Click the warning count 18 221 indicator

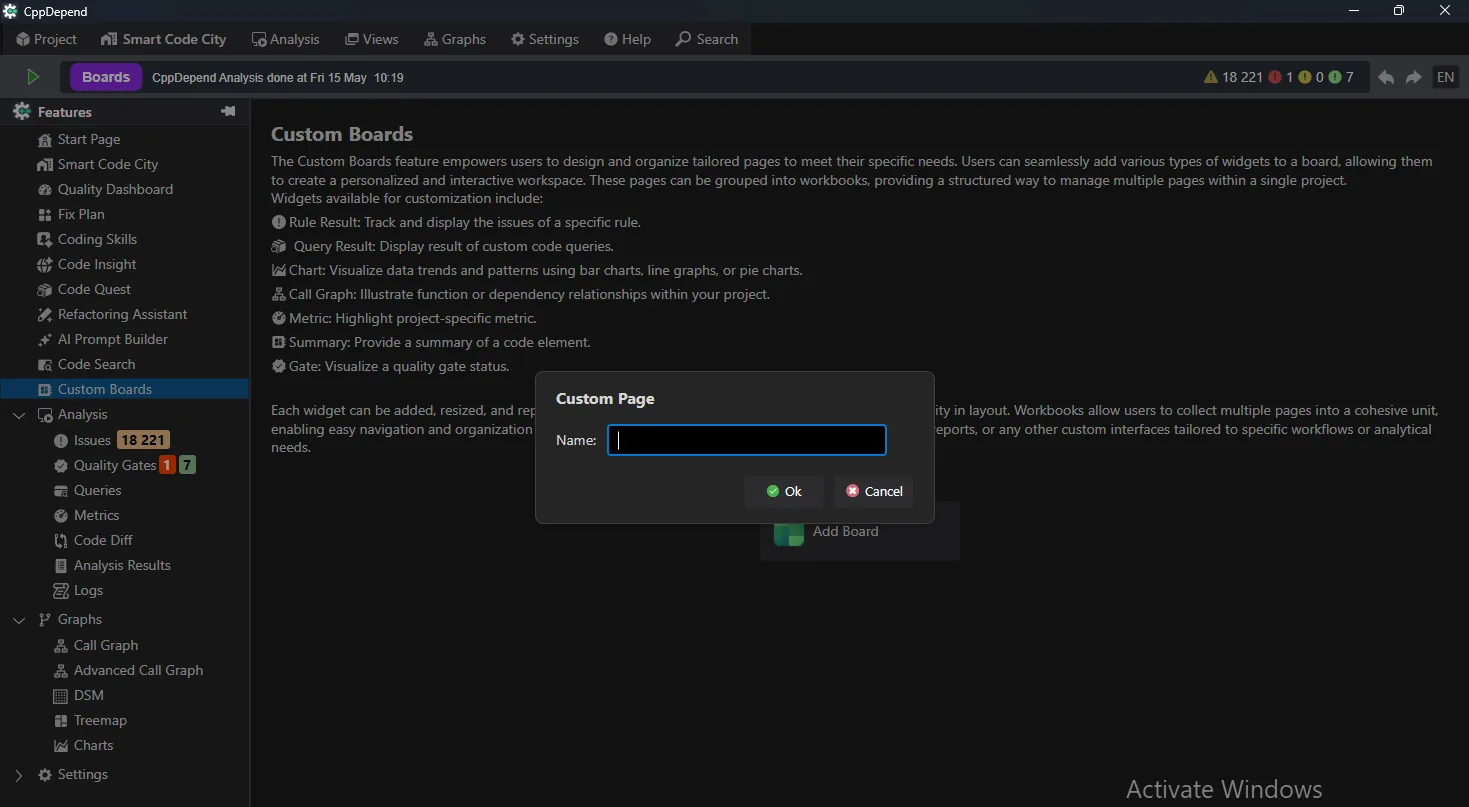click(1233, 77)
